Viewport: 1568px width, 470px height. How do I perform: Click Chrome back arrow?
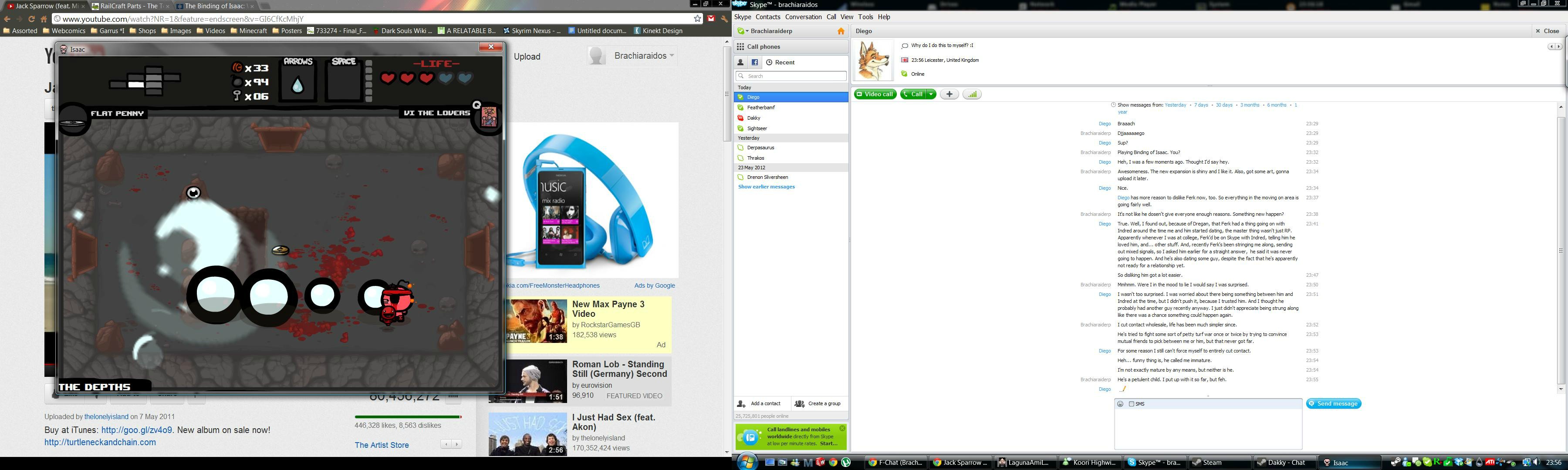[x=8, y=19]
